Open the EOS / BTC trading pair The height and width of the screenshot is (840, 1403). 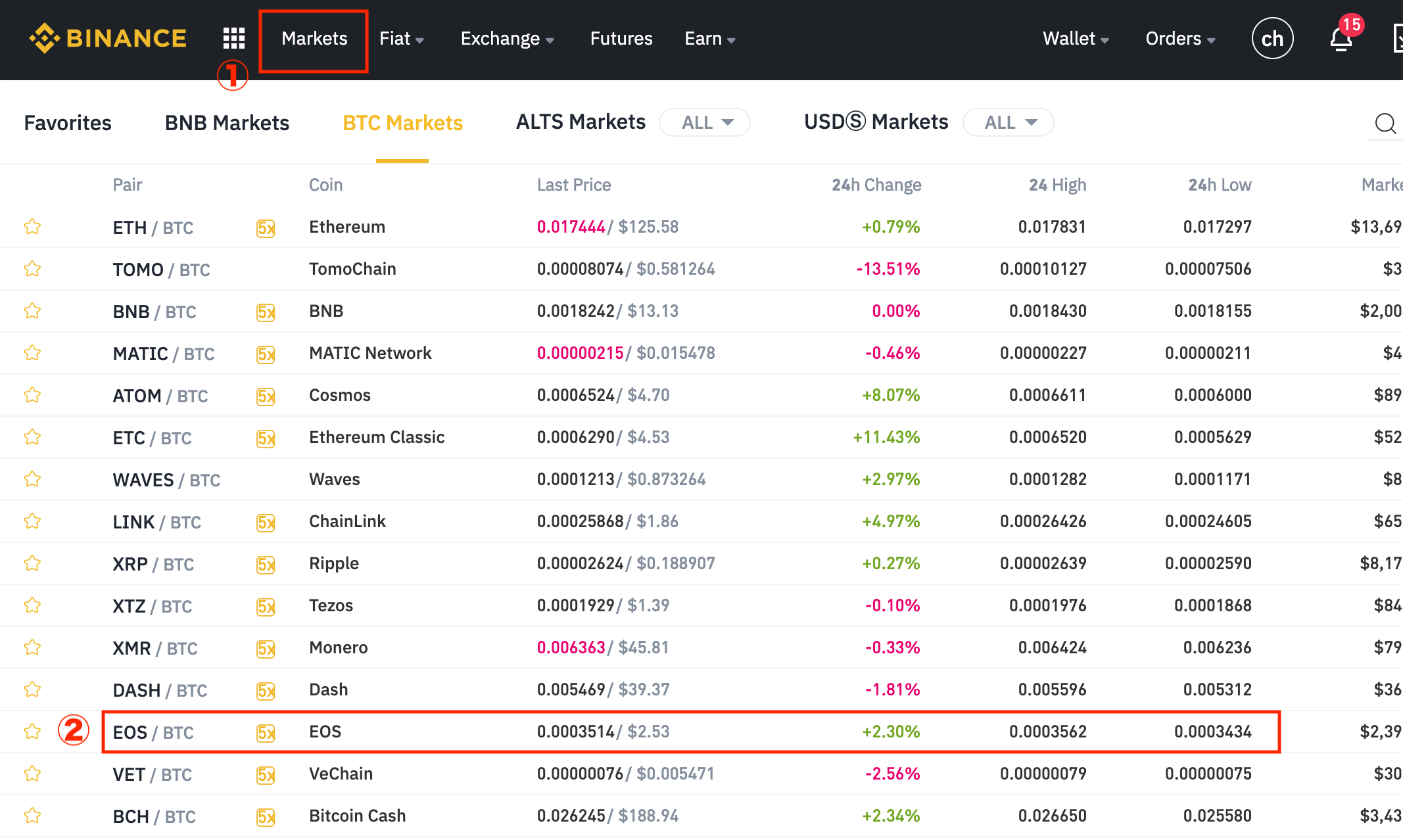153,732
